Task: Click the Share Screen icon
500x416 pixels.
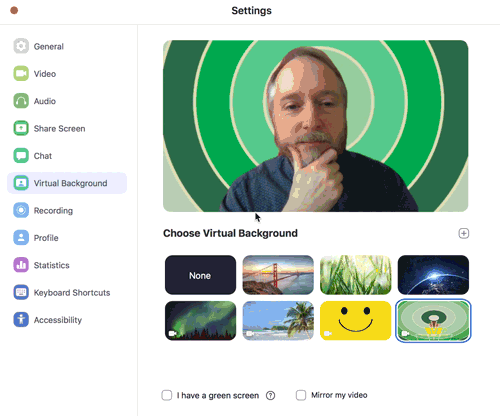Action: [x=21, y=128]
